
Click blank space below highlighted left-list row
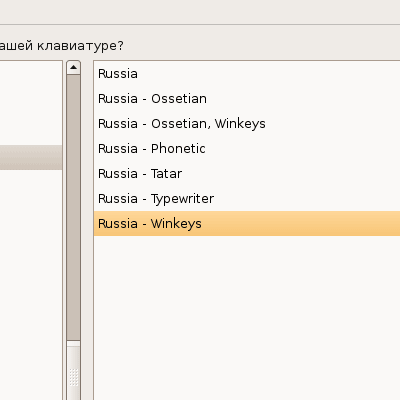[x=31, y=285]
